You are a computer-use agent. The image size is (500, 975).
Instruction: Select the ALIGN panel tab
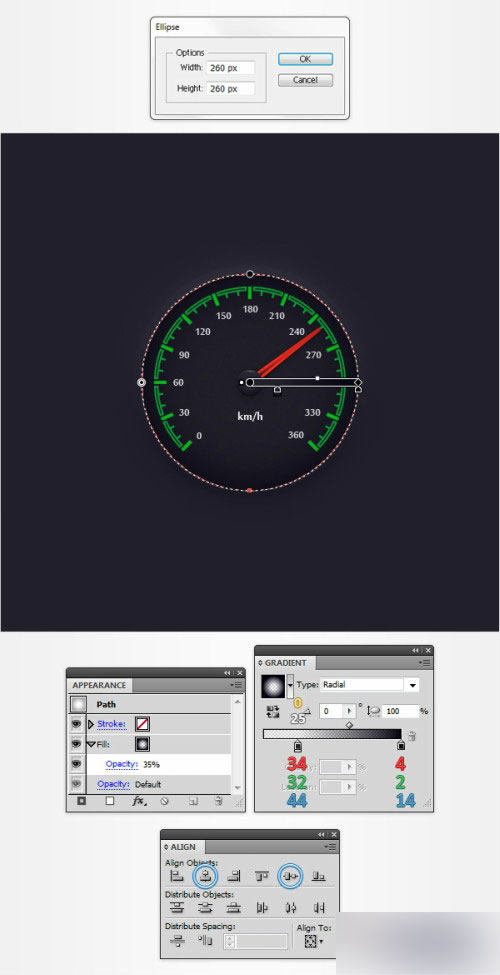183,847
